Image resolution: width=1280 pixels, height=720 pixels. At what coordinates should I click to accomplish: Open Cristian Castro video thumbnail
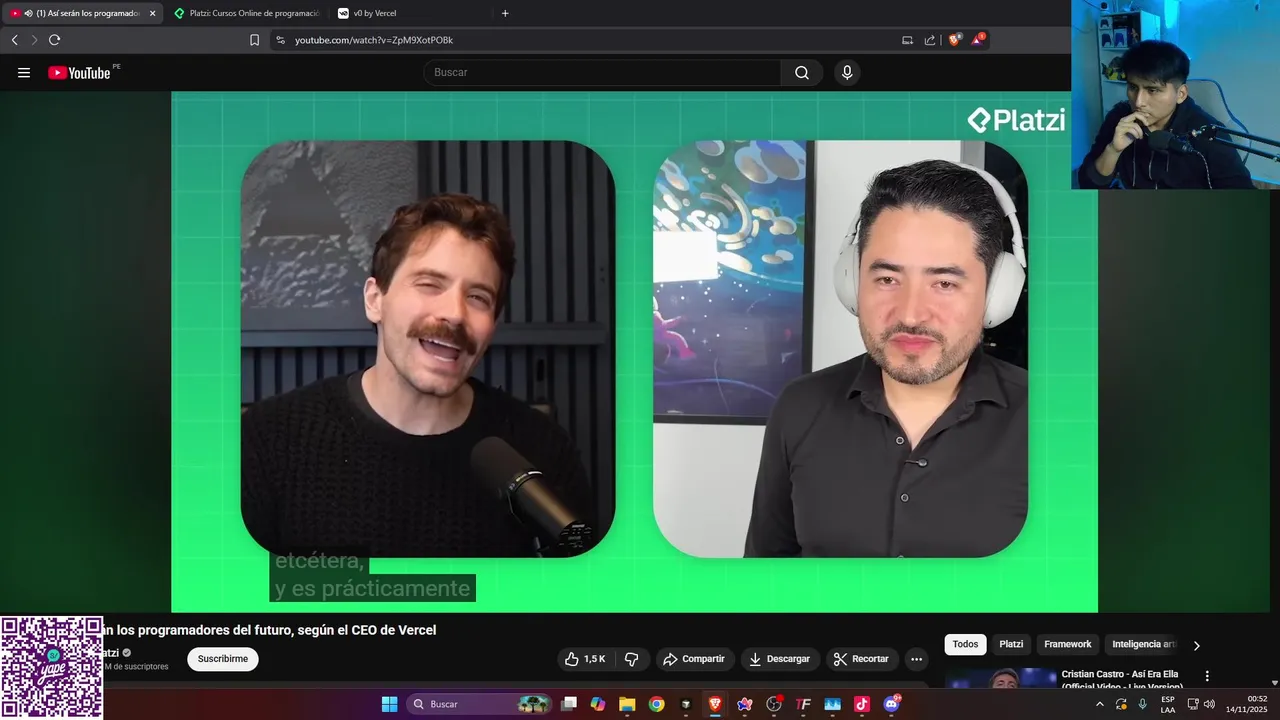click(x=1000, y=679)
